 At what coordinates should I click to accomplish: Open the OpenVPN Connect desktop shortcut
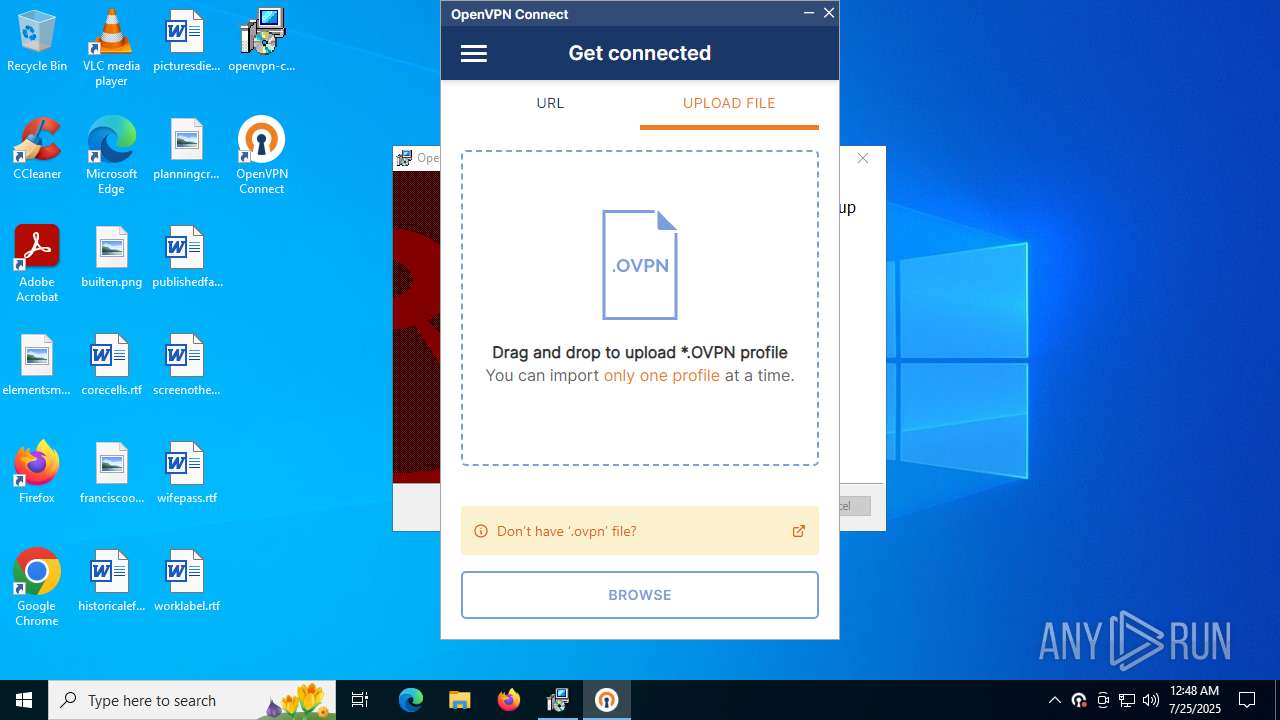(262, 155)
